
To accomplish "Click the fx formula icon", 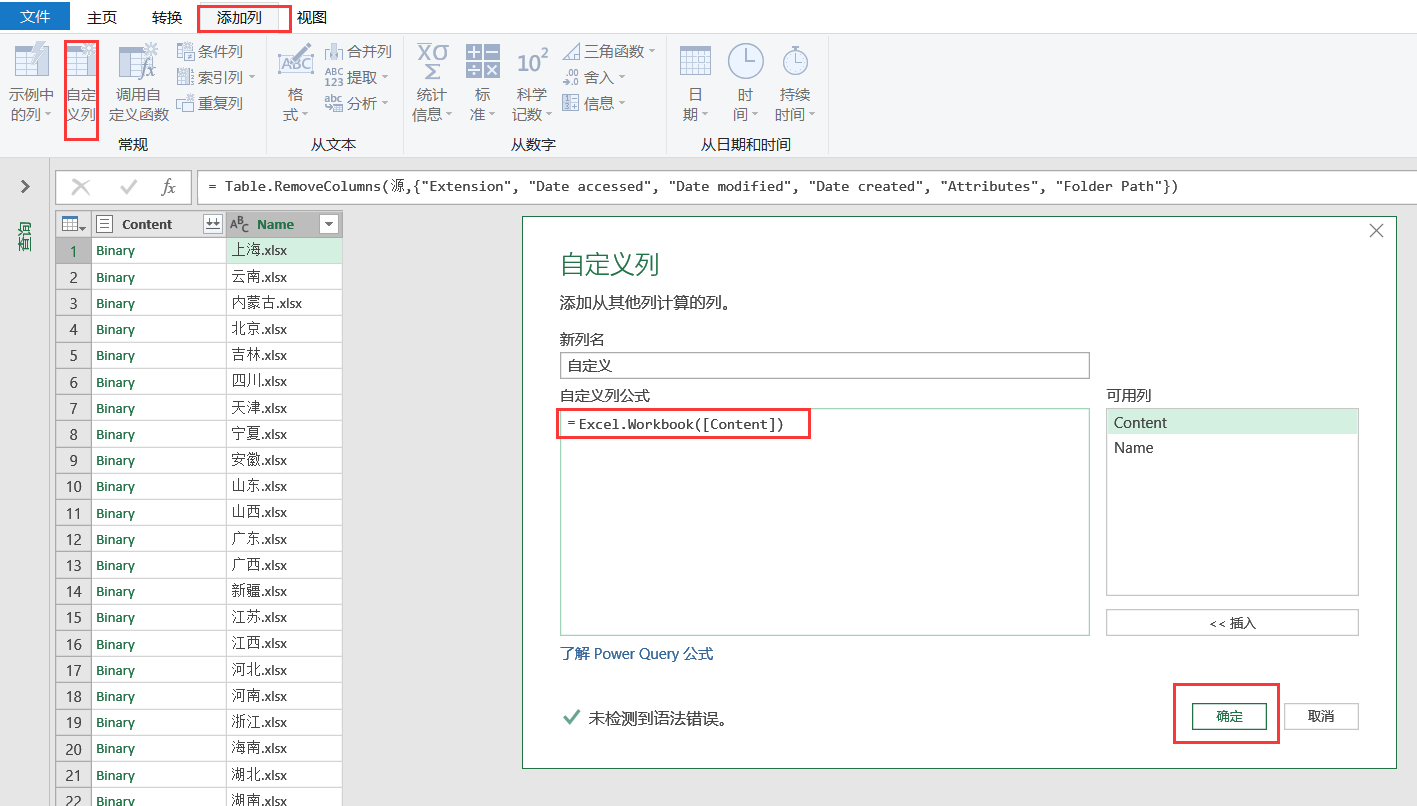I will pyautogui.click(x=169, y=187).
